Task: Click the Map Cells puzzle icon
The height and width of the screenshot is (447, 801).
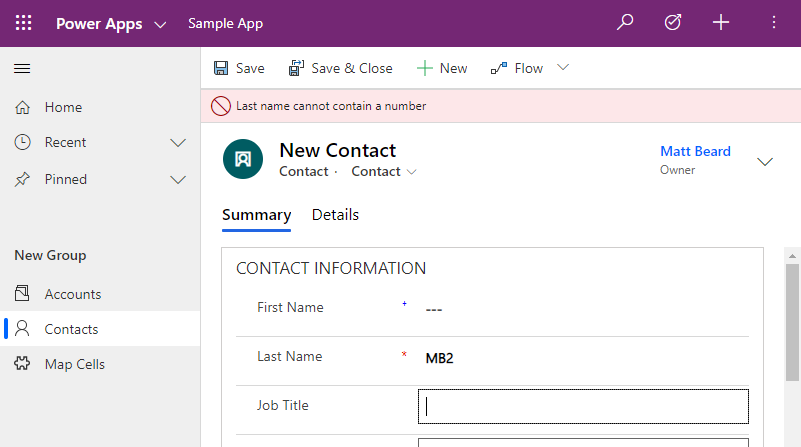Action: coord(22,364)
